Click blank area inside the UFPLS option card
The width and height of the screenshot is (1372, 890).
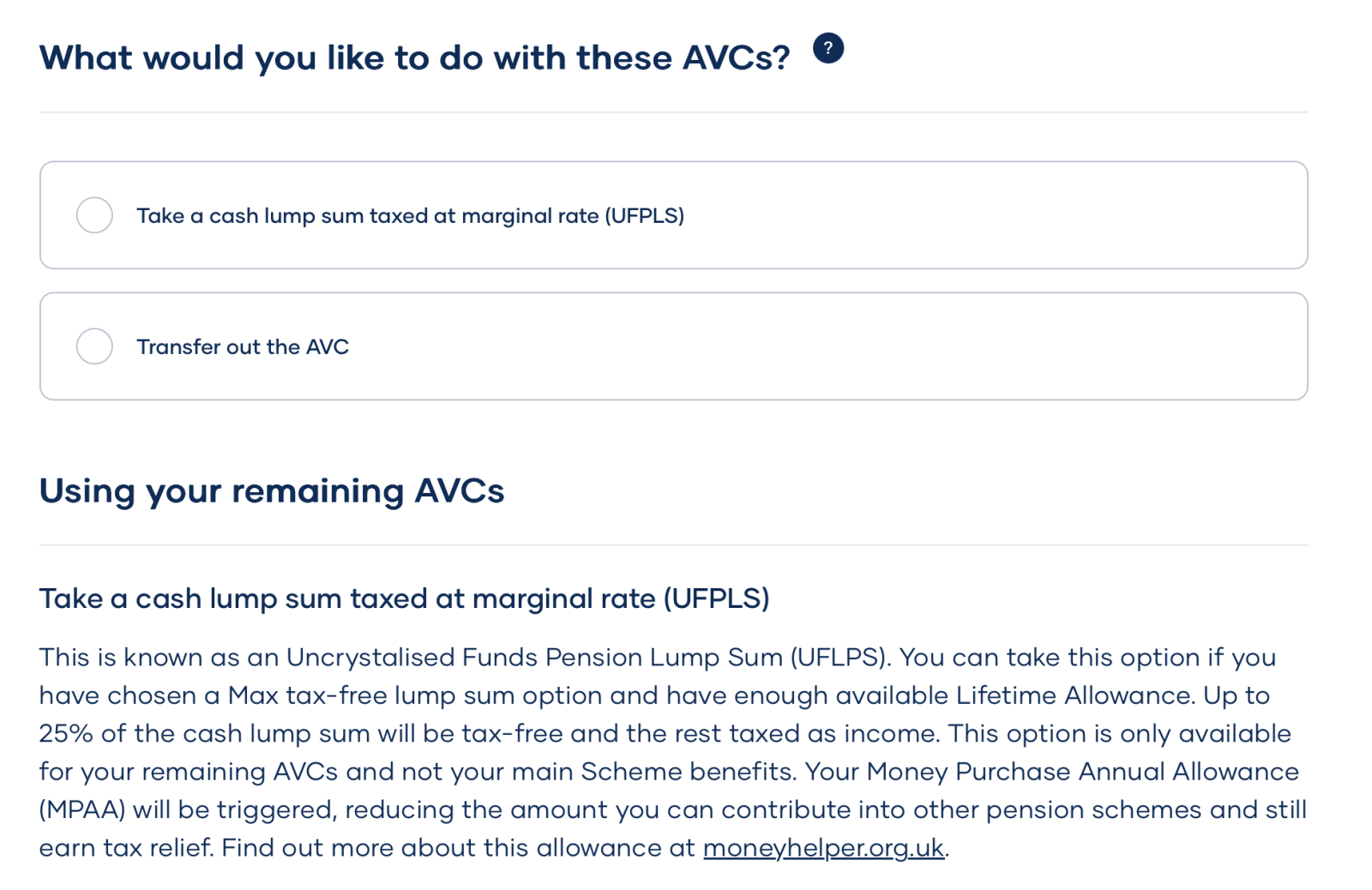point(986,216)
